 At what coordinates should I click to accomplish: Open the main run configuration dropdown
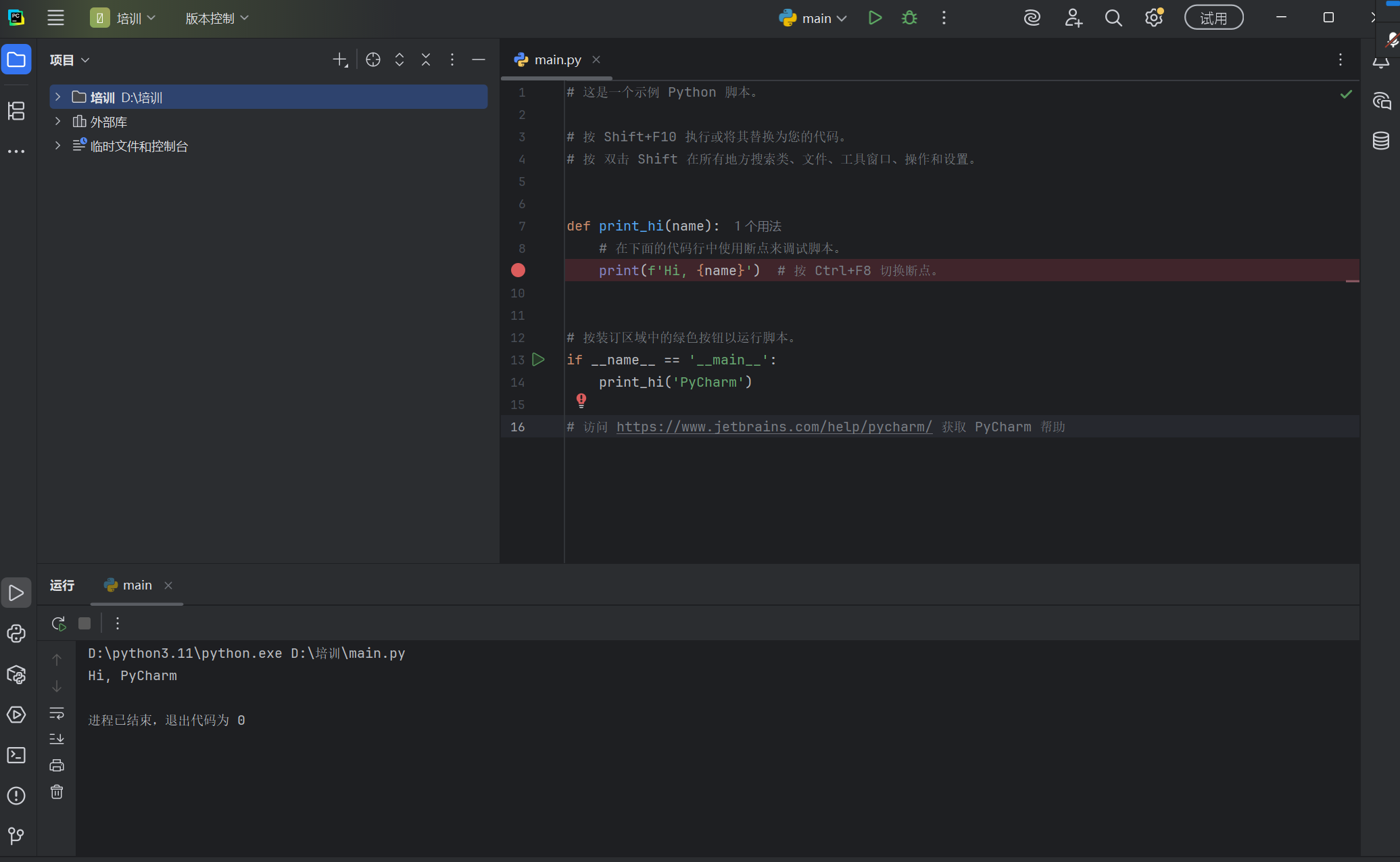click(813, 18)
